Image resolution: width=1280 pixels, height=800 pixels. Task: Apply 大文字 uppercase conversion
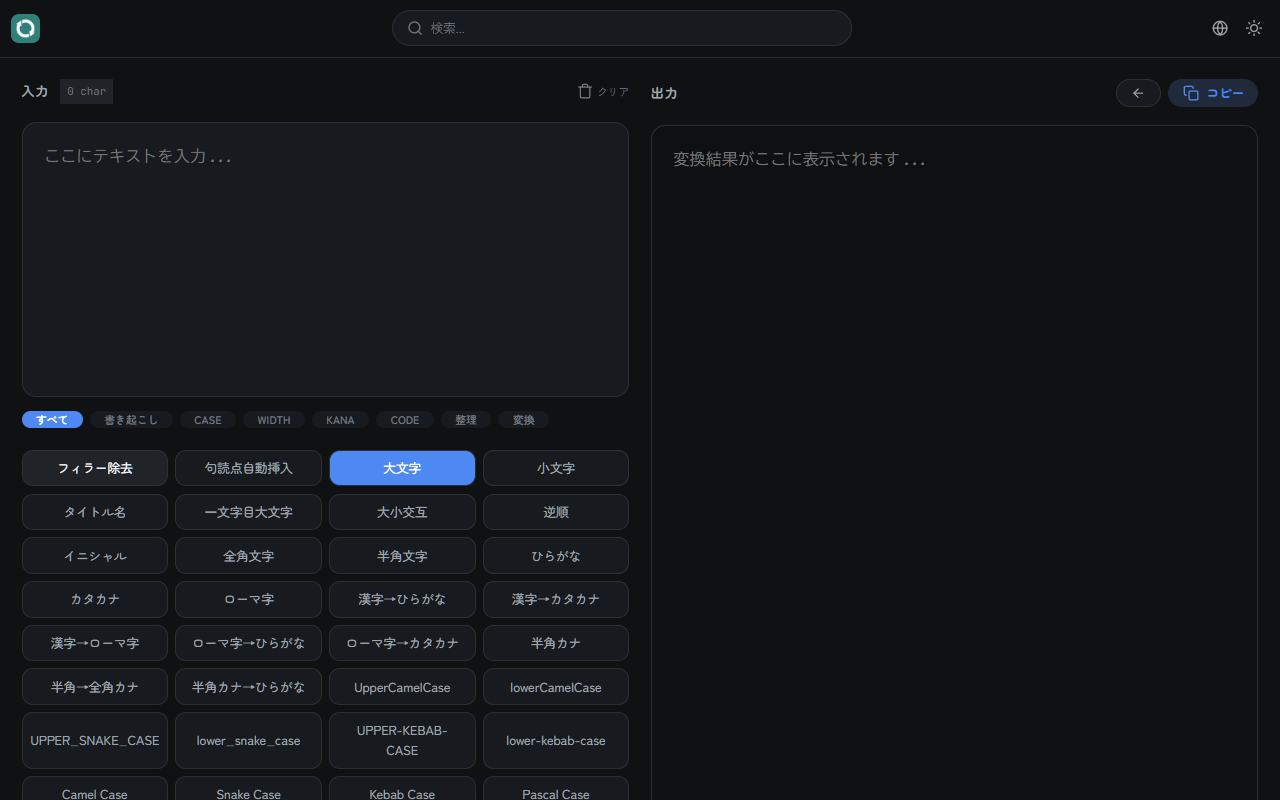tap(402, 468)
